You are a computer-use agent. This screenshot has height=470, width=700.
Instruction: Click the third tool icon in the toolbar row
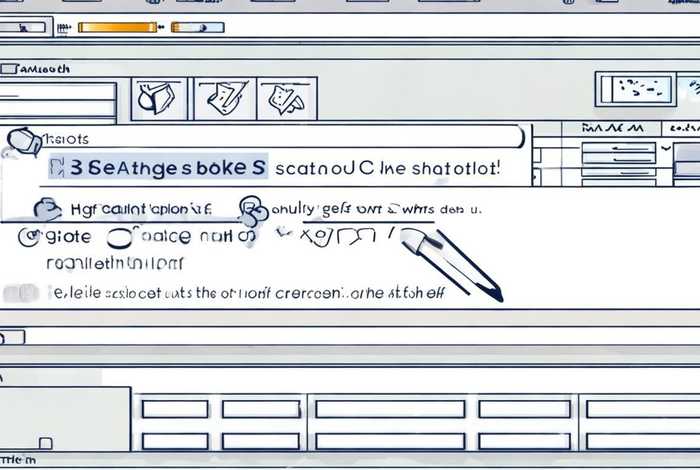(x=287, y=98)
